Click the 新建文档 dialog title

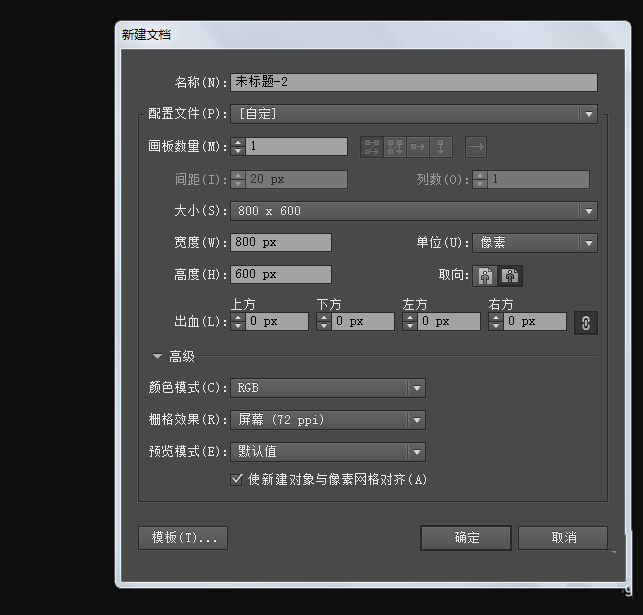coord(146,35)
